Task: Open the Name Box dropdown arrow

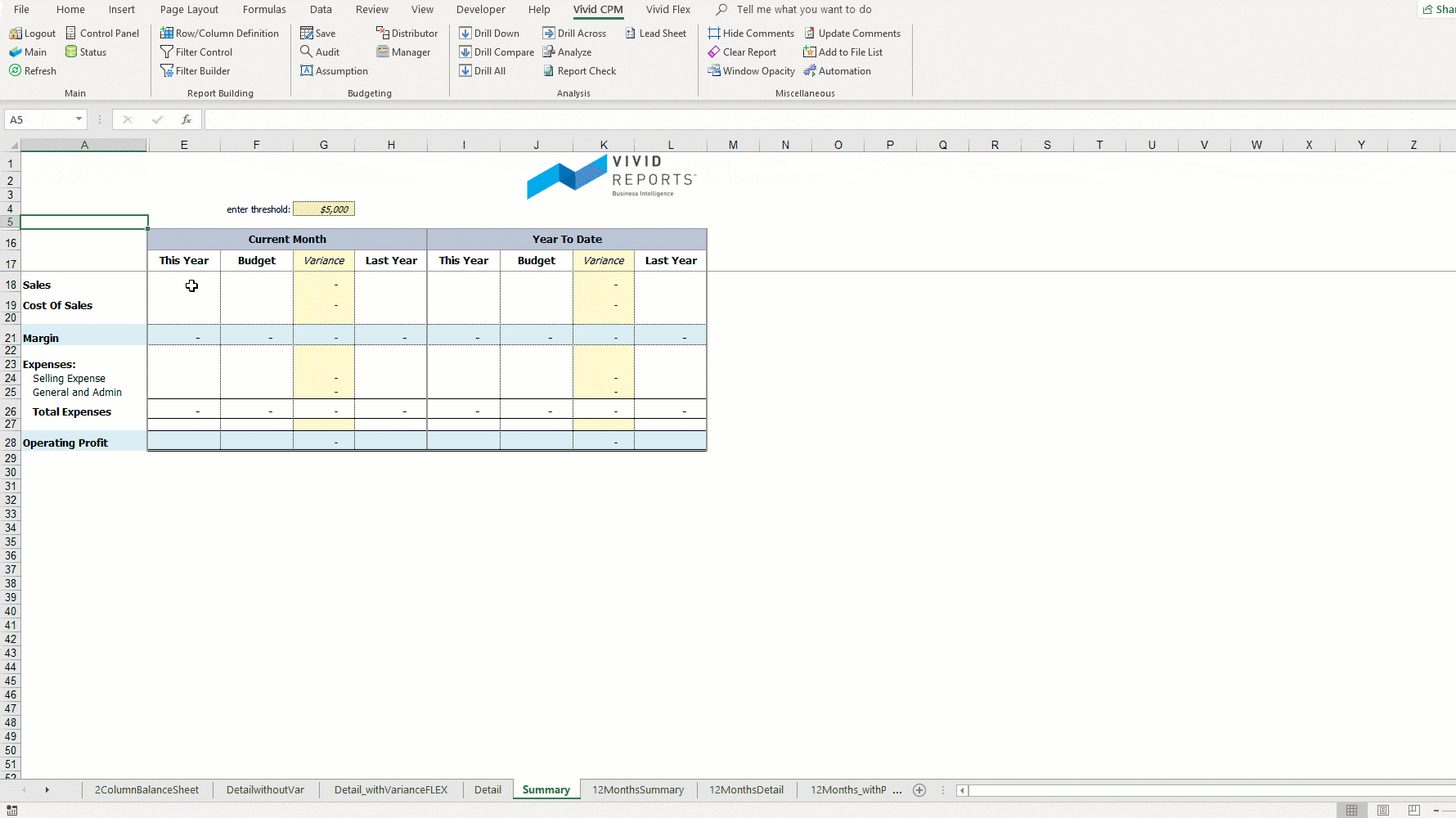Action: click(79, 119)
